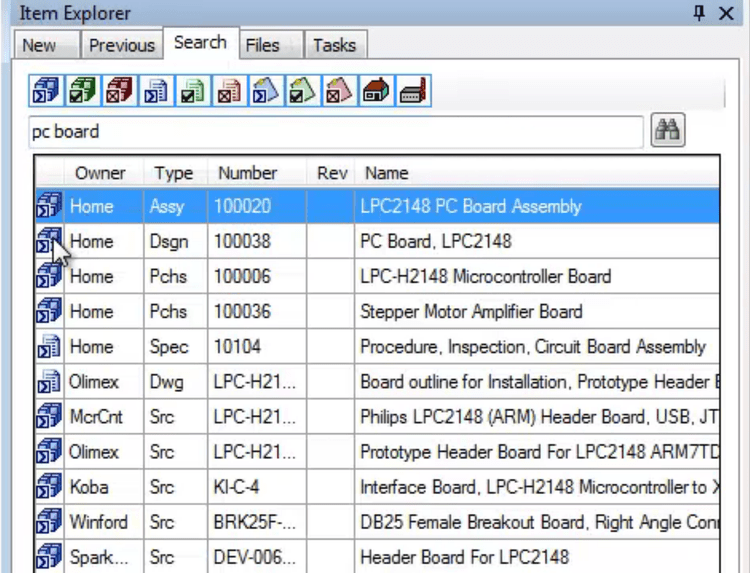
Task: Toggle the blue pending parts filter icon
Action: (x=46, y=90)
